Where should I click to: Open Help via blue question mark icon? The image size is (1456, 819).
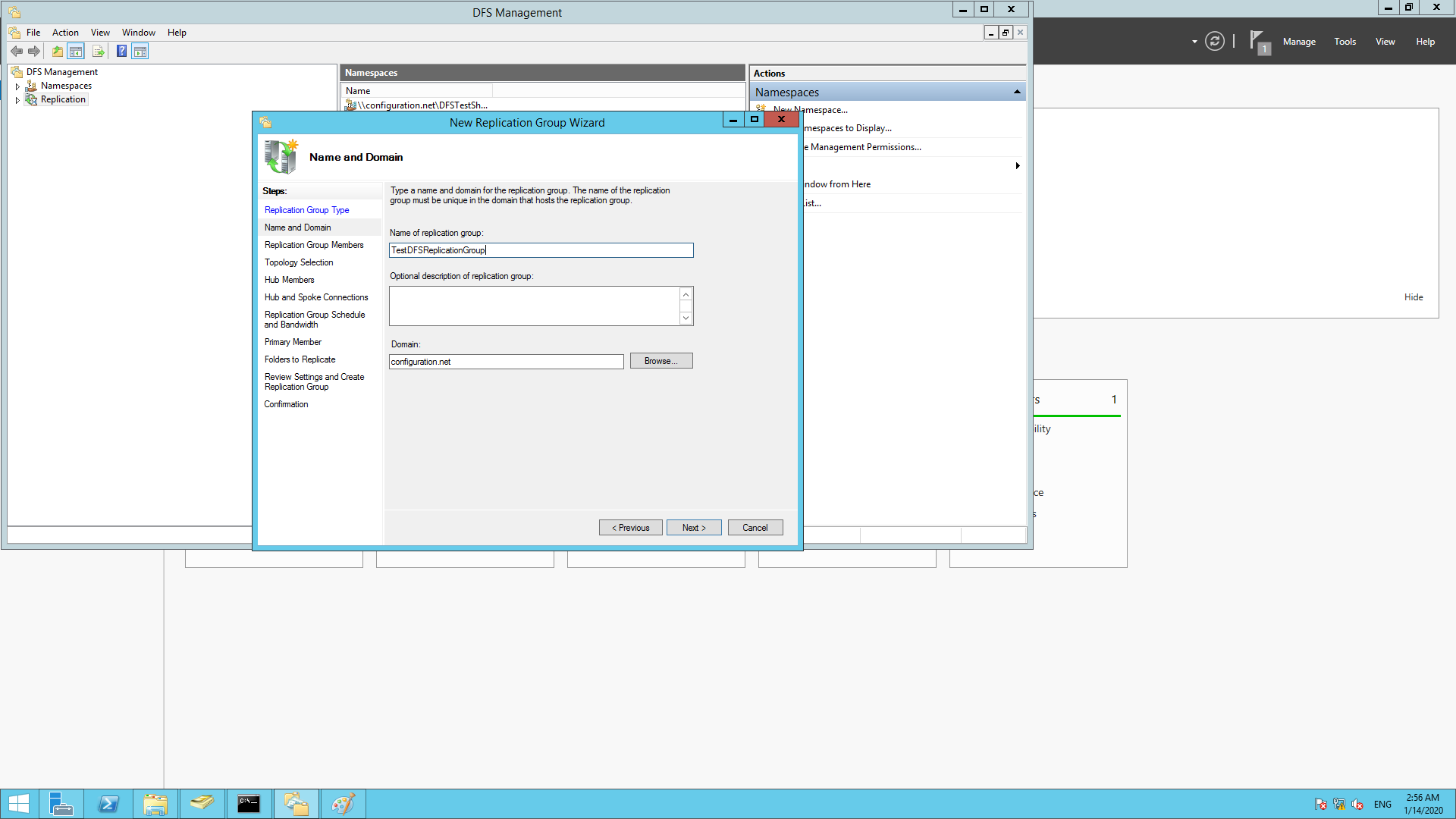(121, 52)
